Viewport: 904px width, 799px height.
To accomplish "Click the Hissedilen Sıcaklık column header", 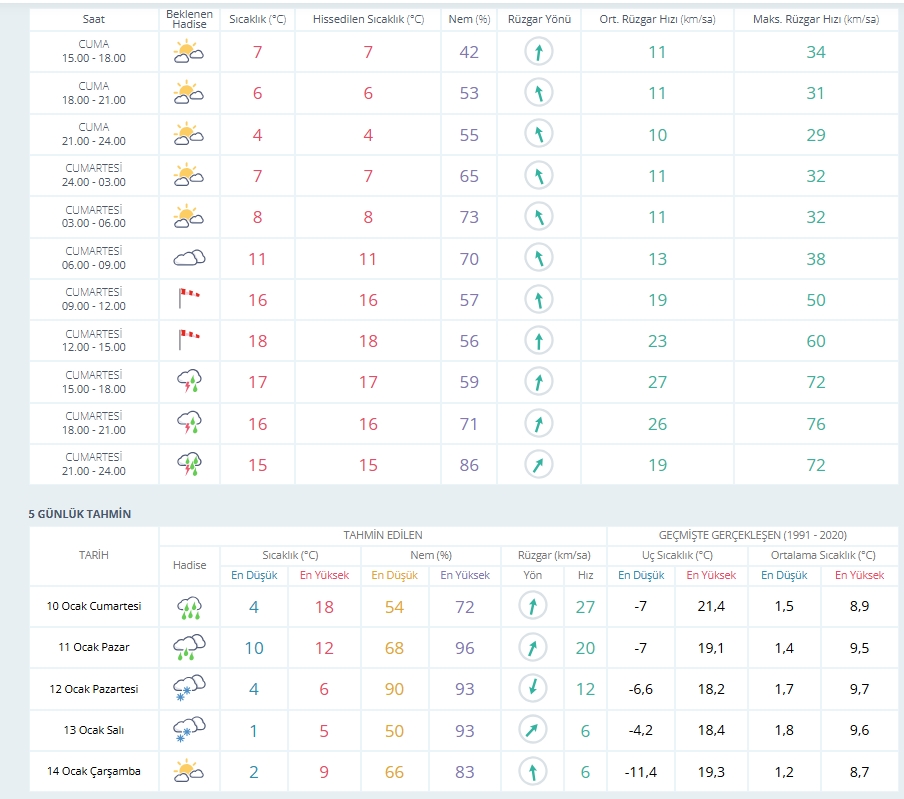I will pos(367,19).
